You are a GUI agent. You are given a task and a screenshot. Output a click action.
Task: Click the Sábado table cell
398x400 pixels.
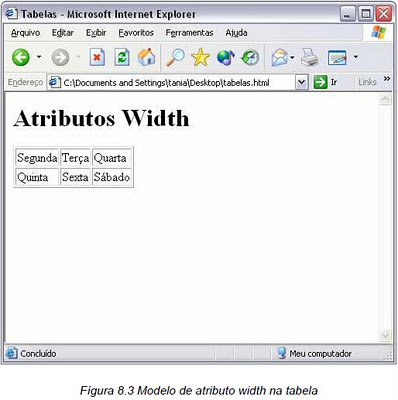112,177
